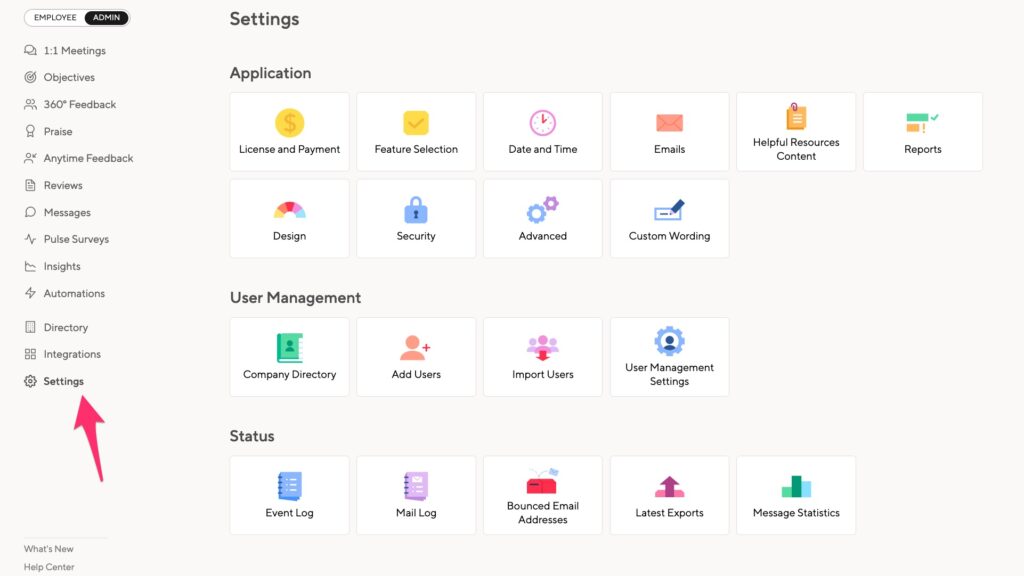This screenshot has height=576, width=1024.
Task: Choose the Automations sidebar label
Action: 74,293
